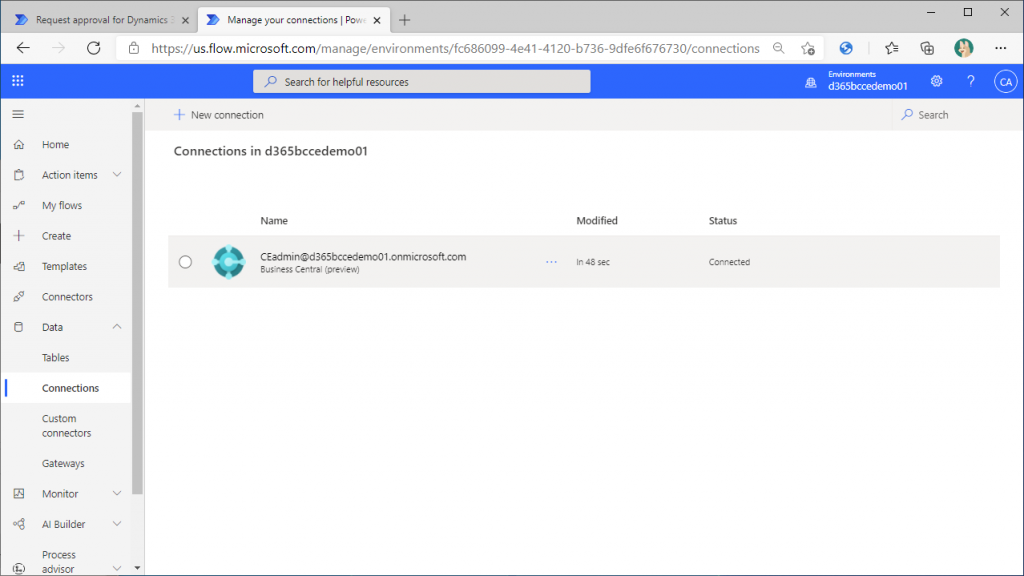
Task: Open Gateways under Data
Action: click(63, 464)
